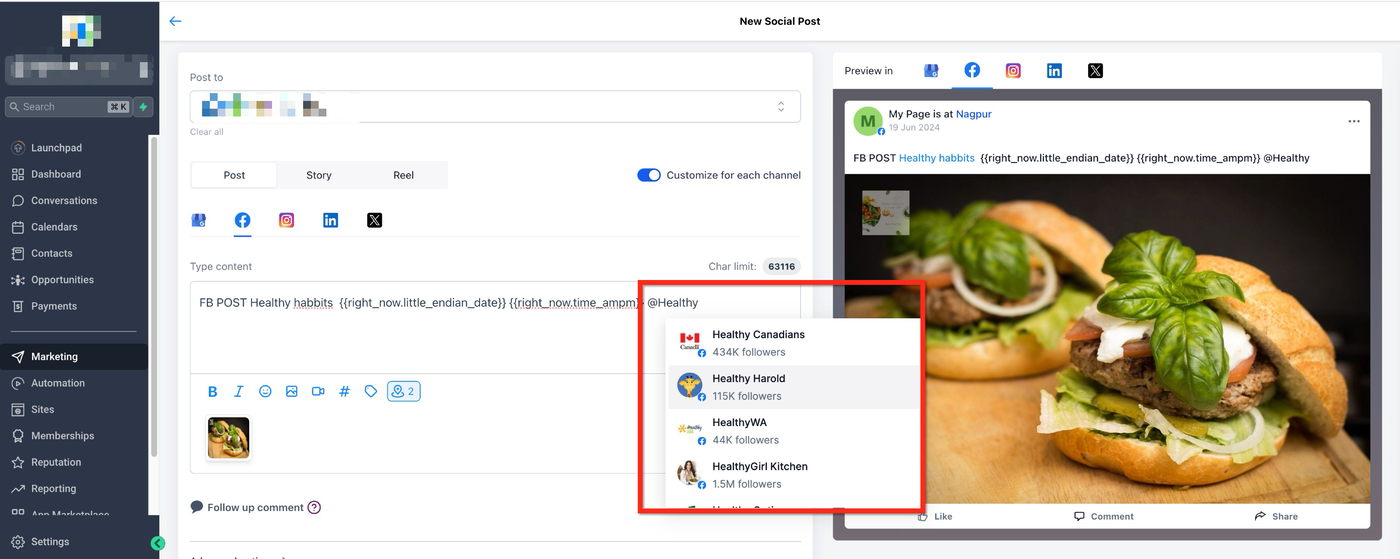This screenshot has width=1400, height=559.
Task: Switch to the Reel tab
Action: [x=403, y=175]
